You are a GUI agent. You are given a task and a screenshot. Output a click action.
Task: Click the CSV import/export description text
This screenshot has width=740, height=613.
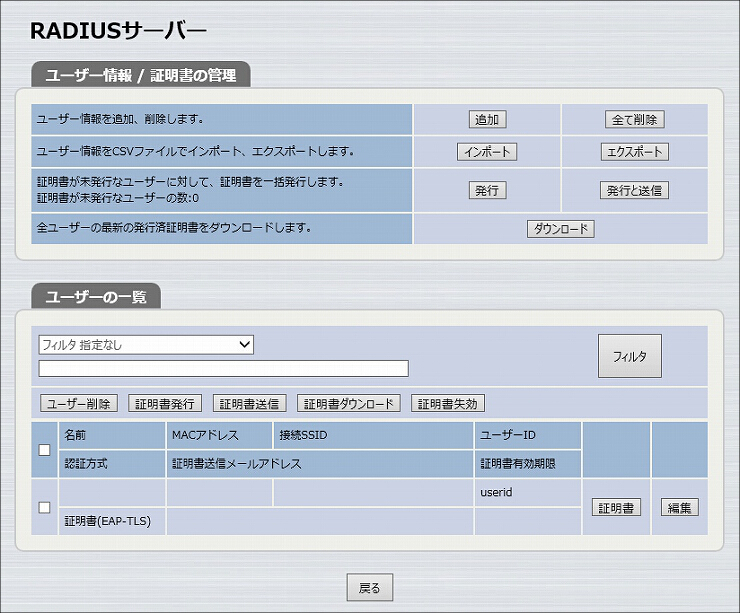click(195, 152)
